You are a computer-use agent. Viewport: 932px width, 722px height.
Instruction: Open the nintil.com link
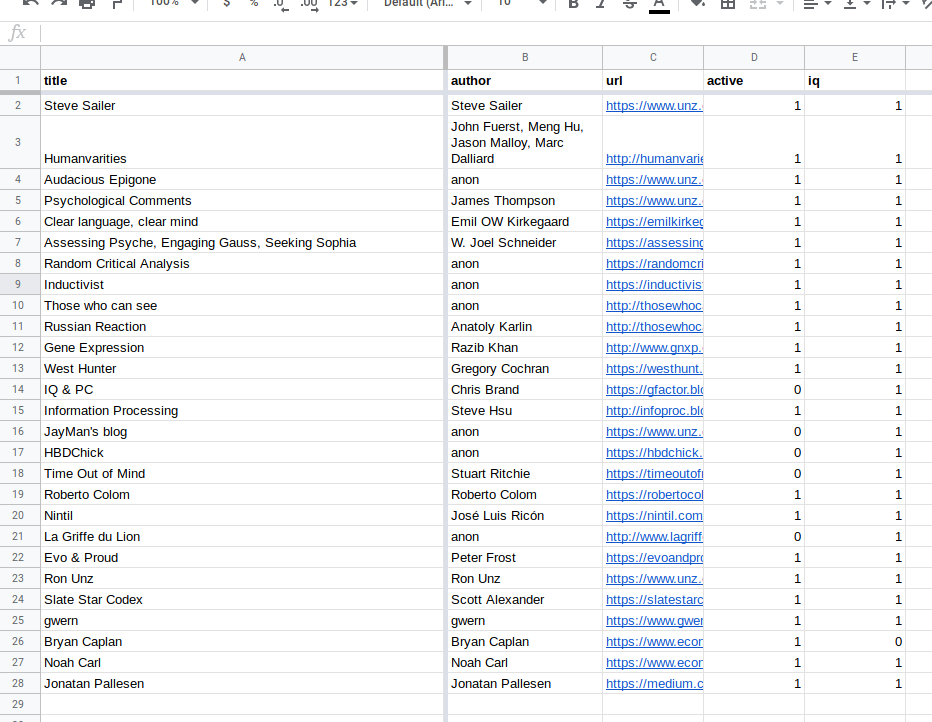(654, 516)
